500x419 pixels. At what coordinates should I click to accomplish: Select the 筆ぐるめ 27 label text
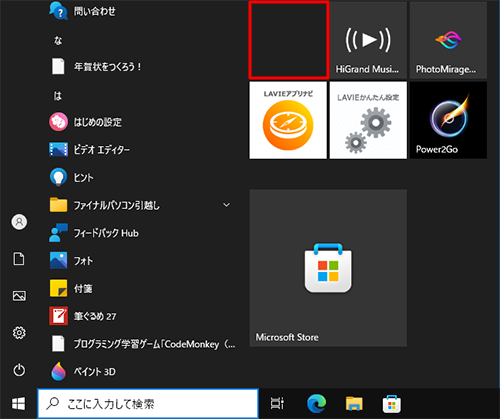tap(95, 316)
